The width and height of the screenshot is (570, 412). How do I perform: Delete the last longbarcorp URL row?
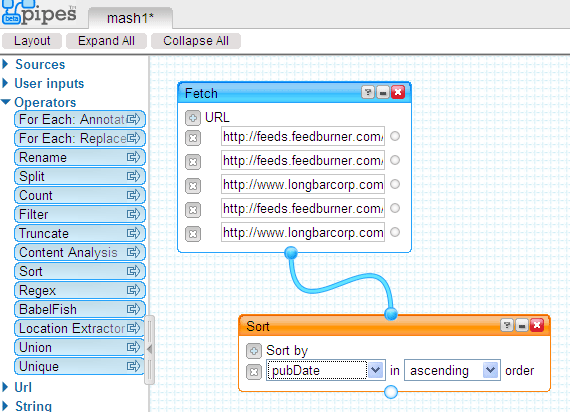(x=193, y=234)
